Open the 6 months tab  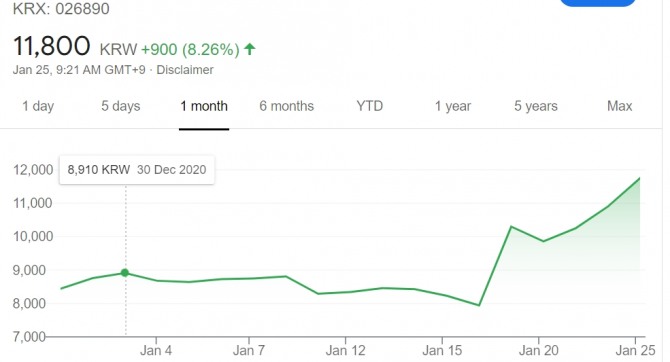pyautogui.click(x=286, y=106)
